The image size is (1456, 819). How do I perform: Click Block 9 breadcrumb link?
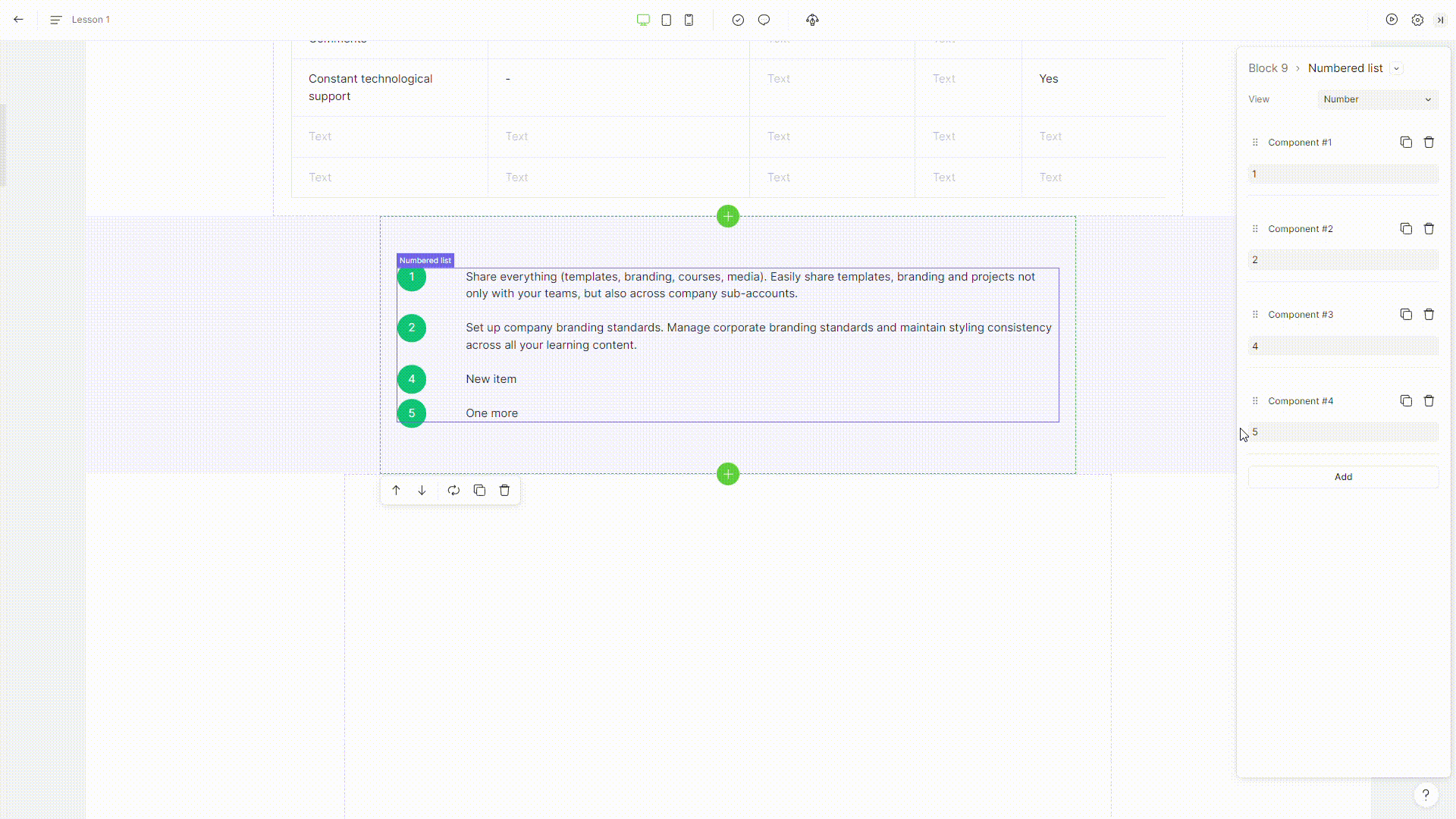coord(1268,68)
